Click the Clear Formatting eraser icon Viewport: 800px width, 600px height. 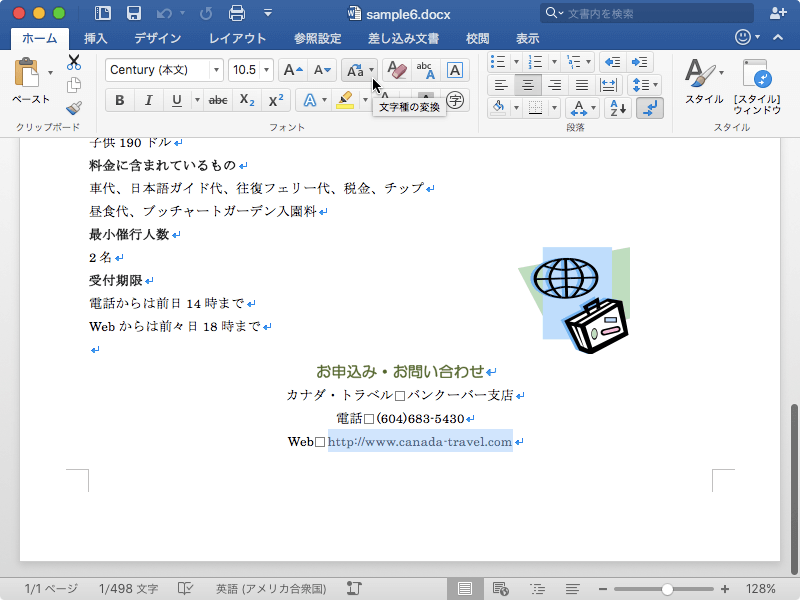coord(397,70)
